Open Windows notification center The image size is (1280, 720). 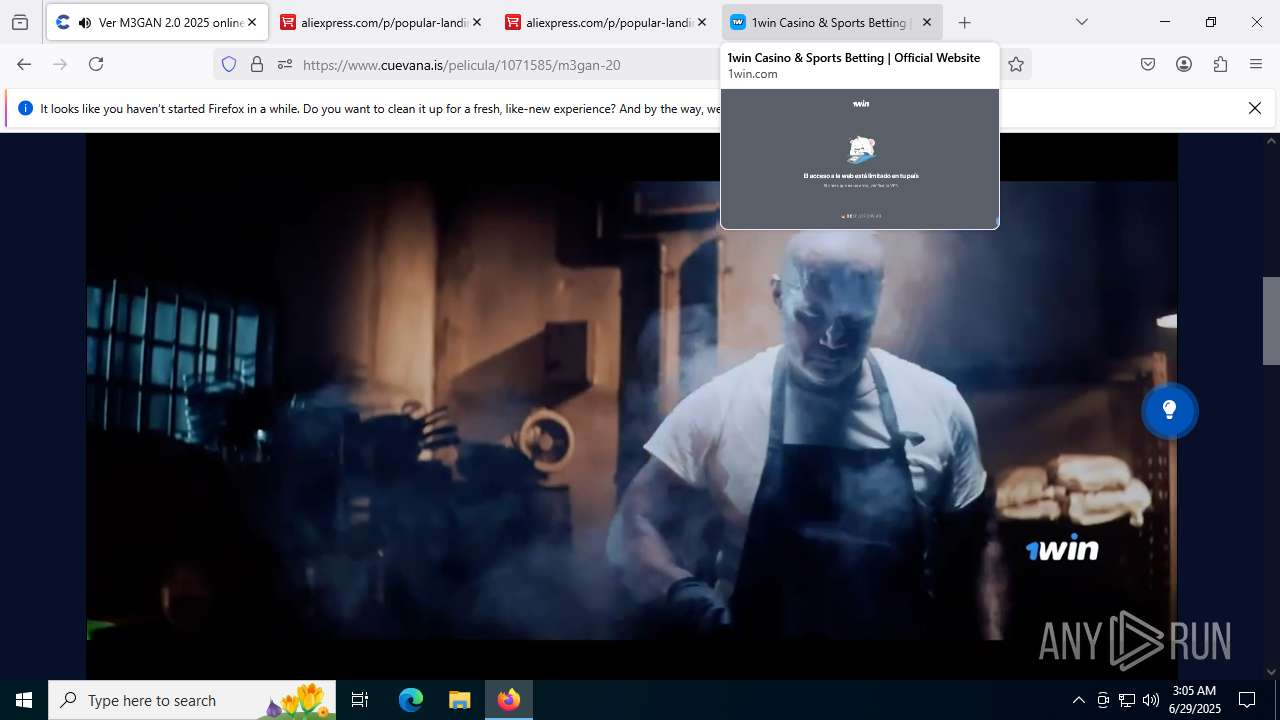[1247, 700]
